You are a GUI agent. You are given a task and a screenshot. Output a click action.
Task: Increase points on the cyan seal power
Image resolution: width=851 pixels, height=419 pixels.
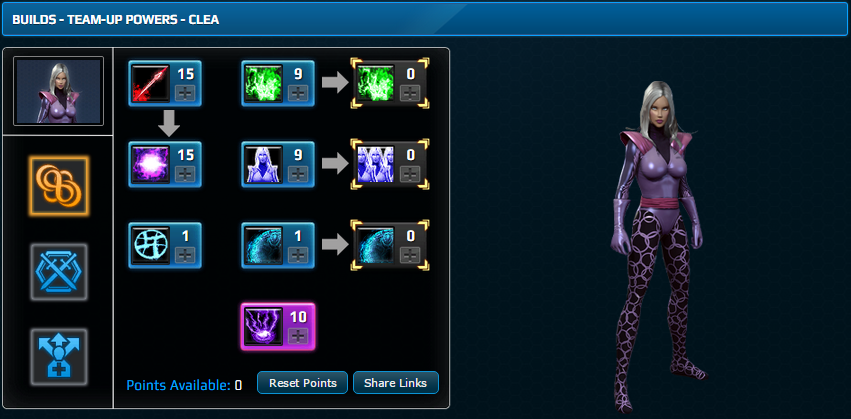tap(186, 254)
